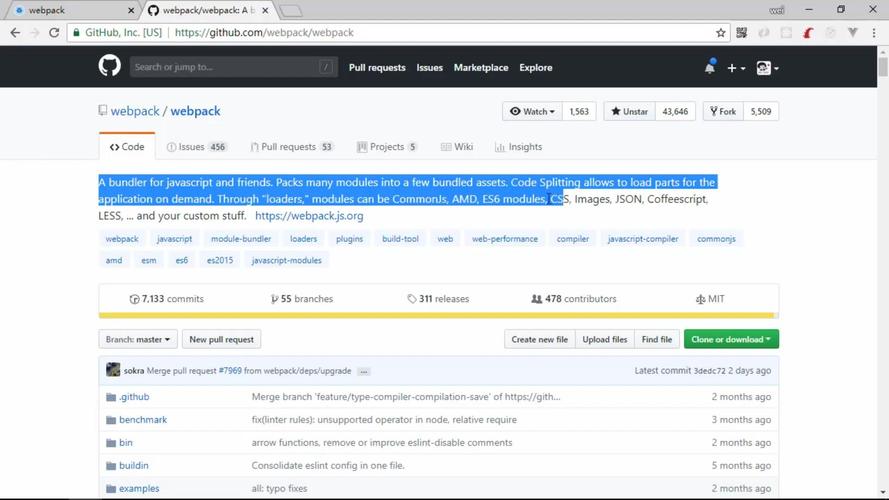Image resolution: width=889 pixels, height=500 pixels.
Task: Open the Chrome three-dot menu
Action: [874, 33]
